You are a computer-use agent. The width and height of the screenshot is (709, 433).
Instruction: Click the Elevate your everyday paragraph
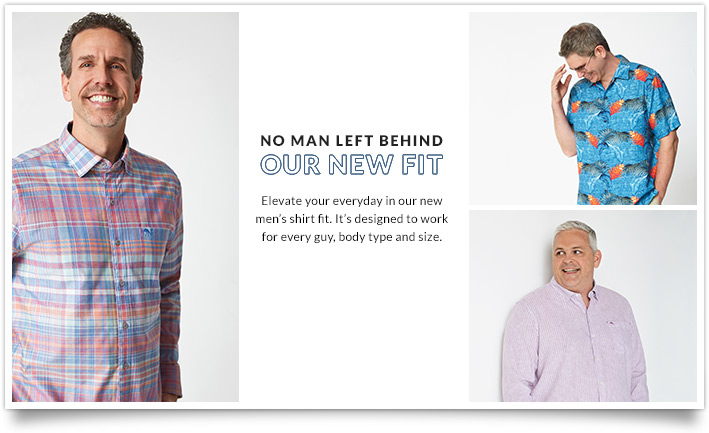pos(352,219)
